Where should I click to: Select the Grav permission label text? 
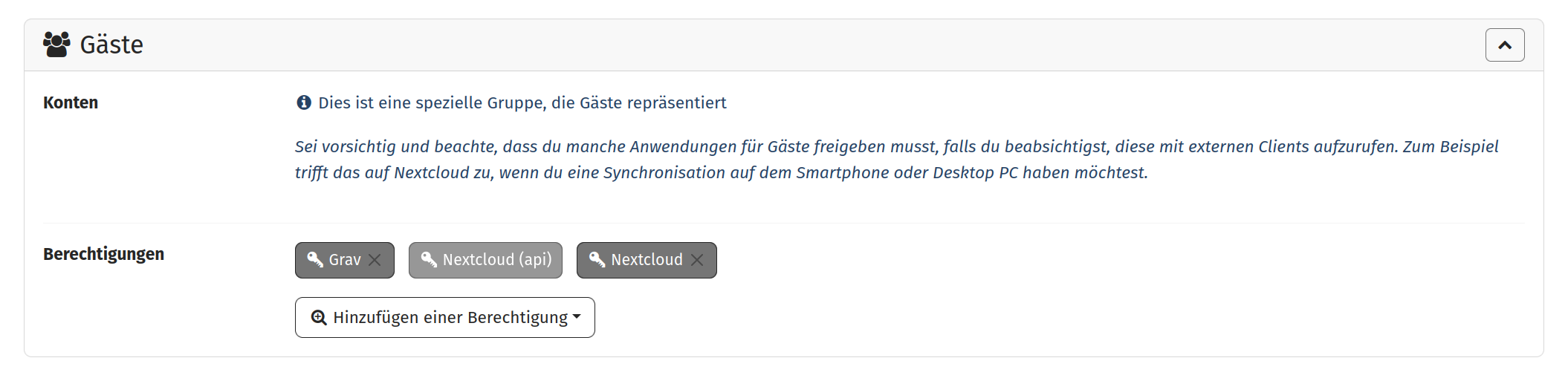tap(345, 260)
